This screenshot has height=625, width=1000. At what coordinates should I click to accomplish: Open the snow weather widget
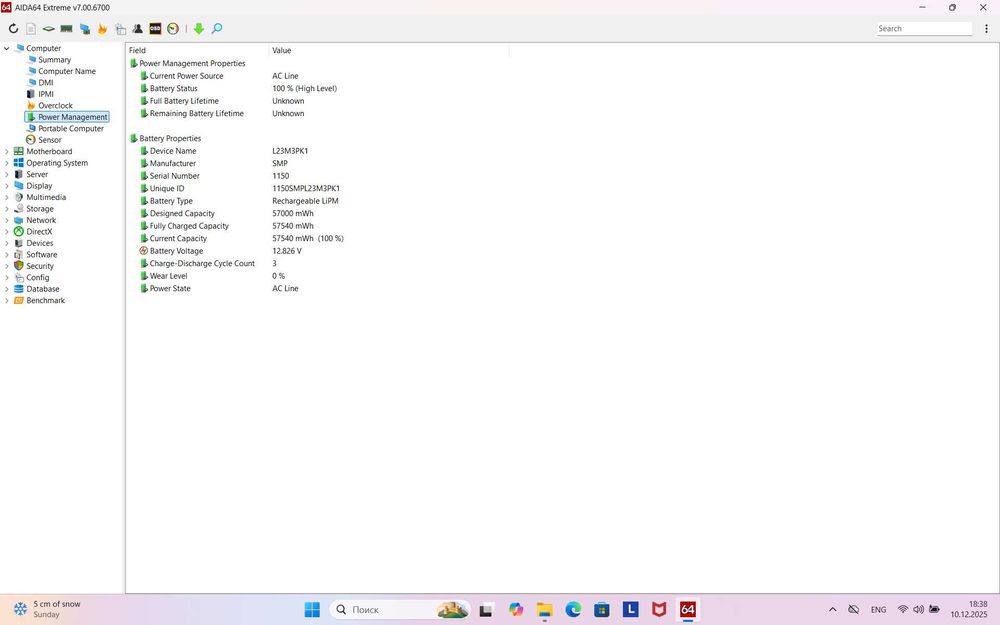coord(48,610)
